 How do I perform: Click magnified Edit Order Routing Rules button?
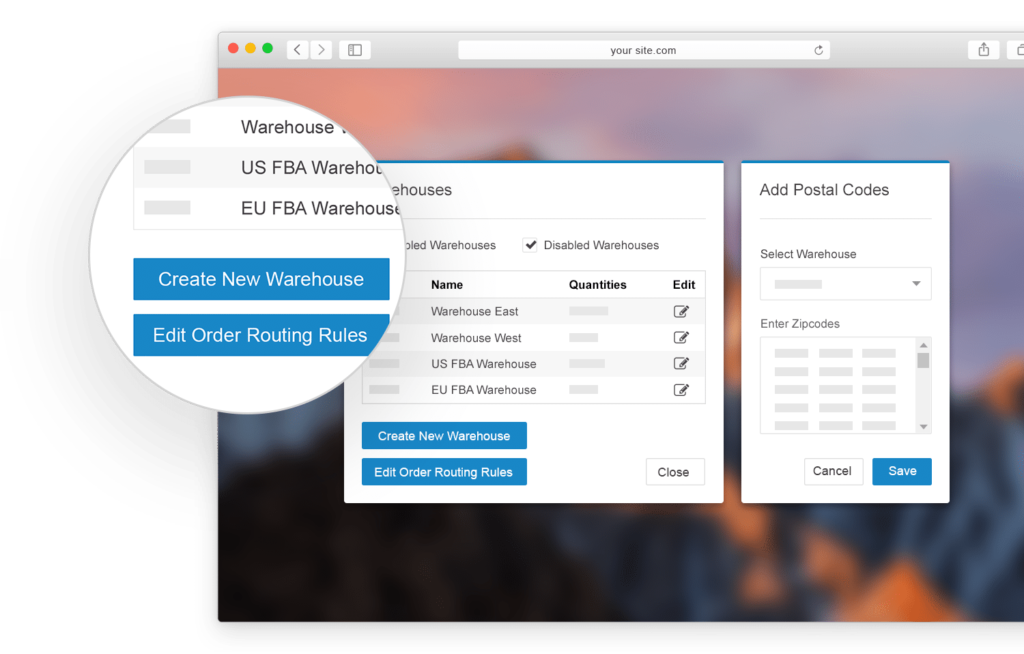click(261, 335)
